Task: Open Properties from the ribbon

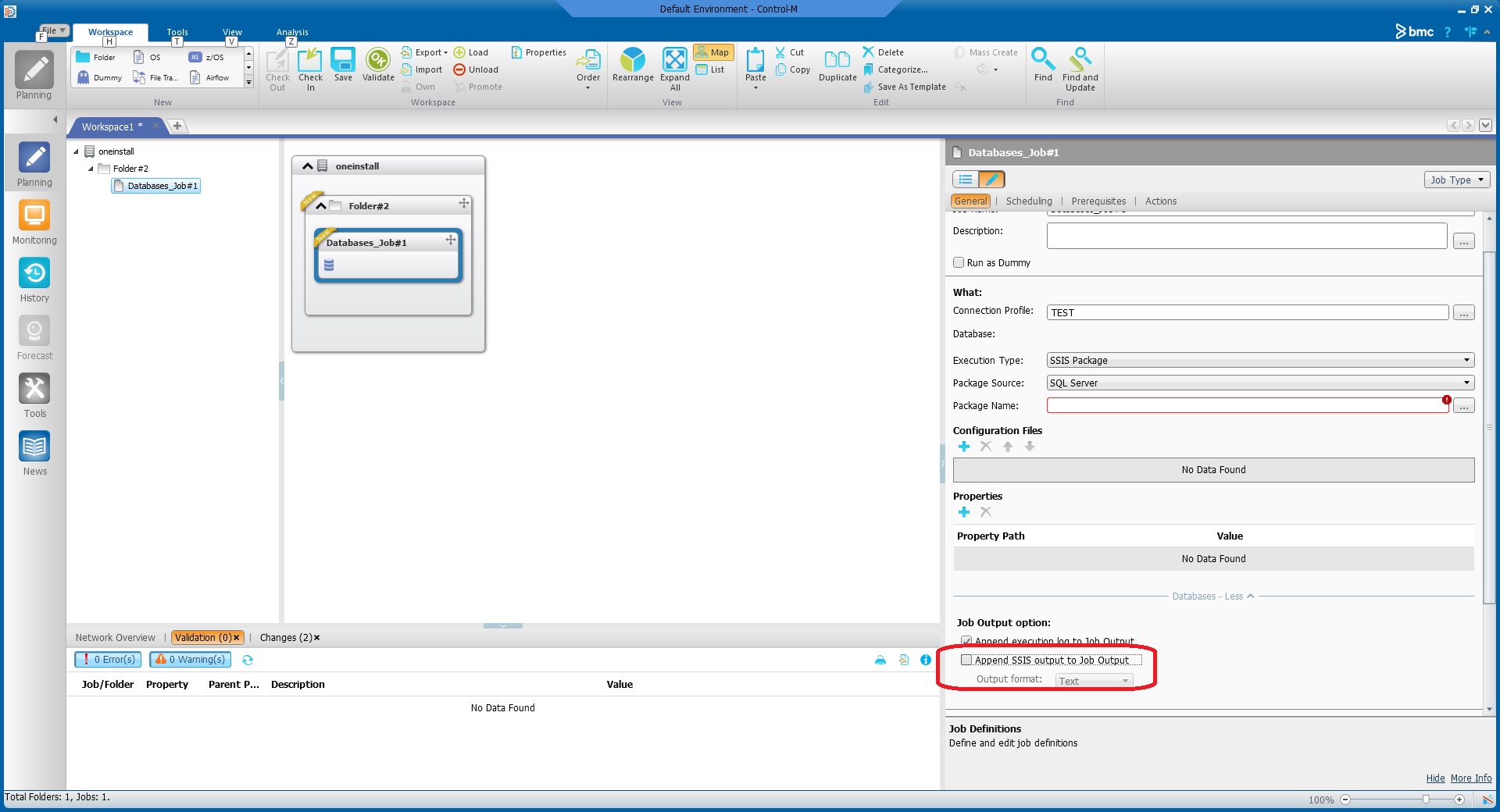Action: [x=539, y=52]
